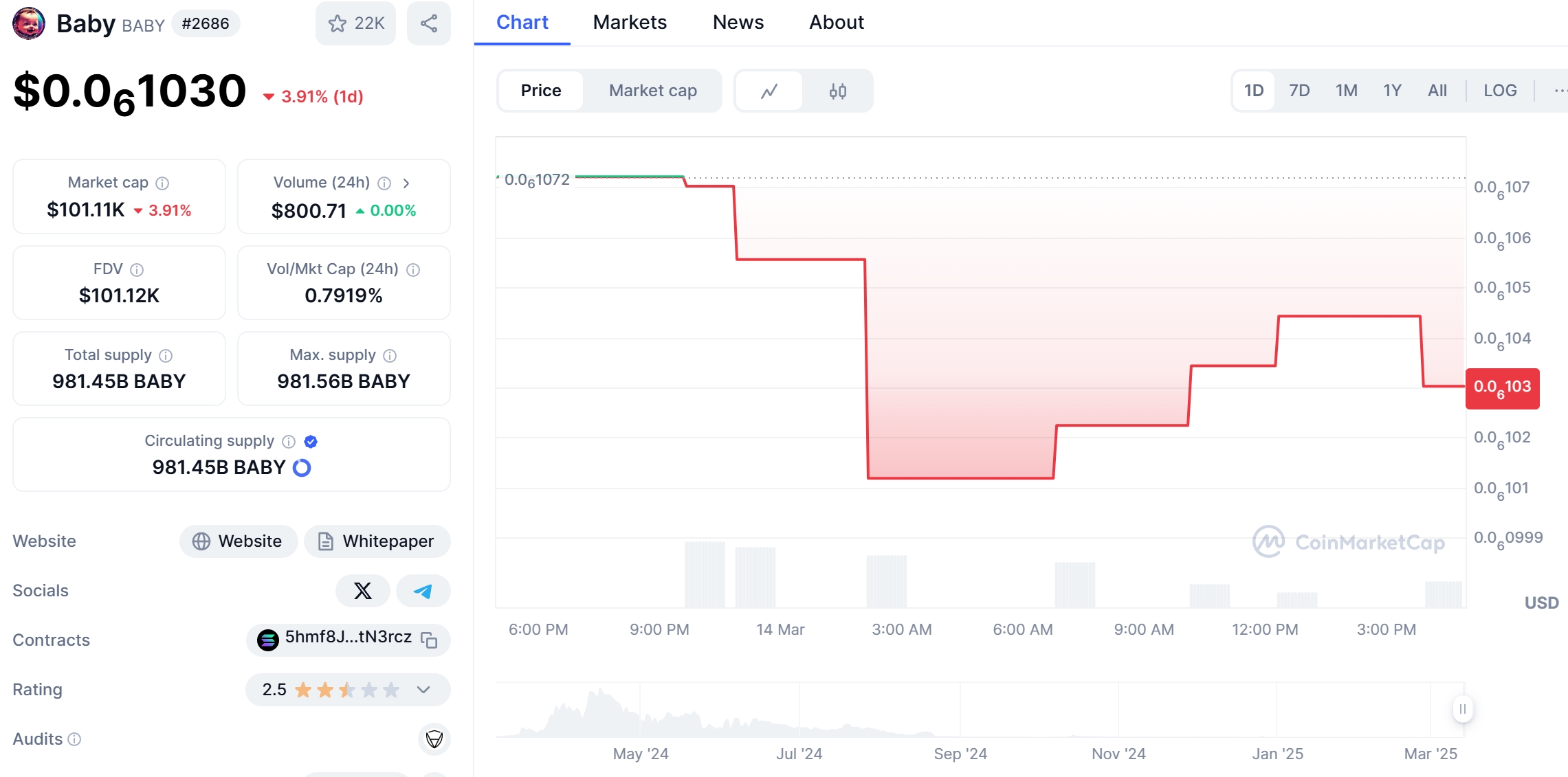Image resolution: width=1568 pixels, height=777 pixels.
Task: Click the 0.7919% Vol/Mkt Cap value
Action: point(344,296)
